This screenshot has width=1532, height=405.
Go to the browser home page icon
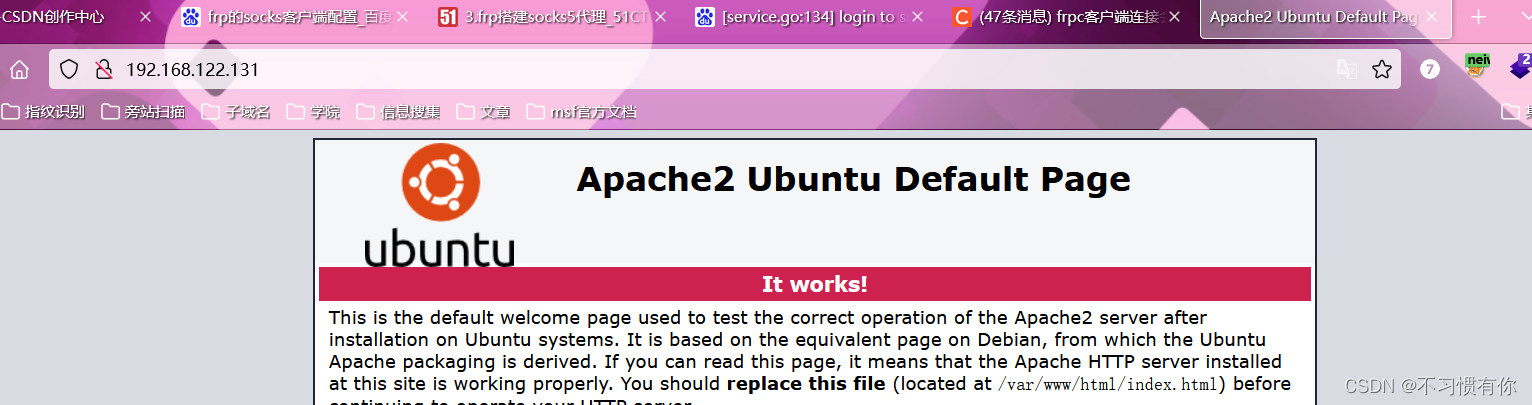tap(19, 69)
